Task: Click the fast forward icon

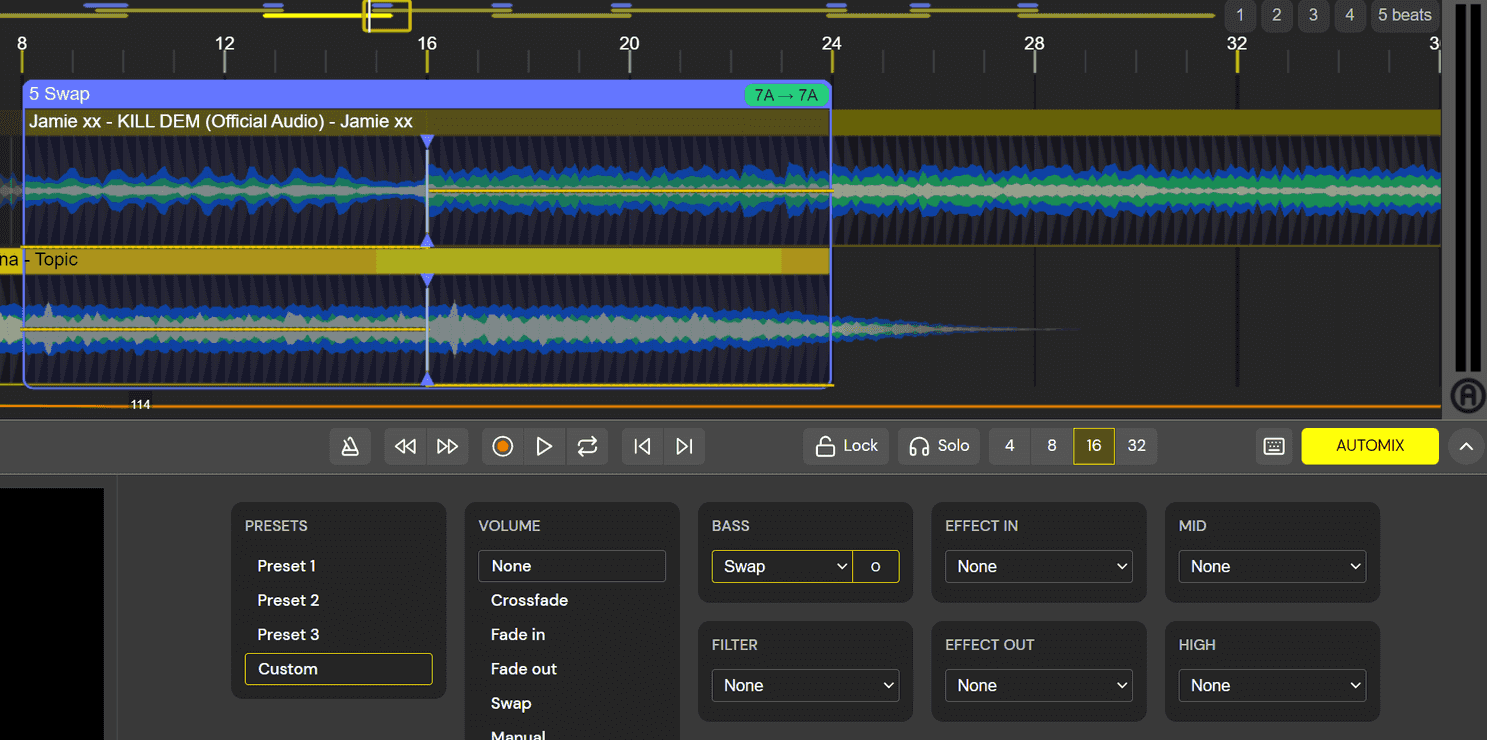Action: (447, 446)
